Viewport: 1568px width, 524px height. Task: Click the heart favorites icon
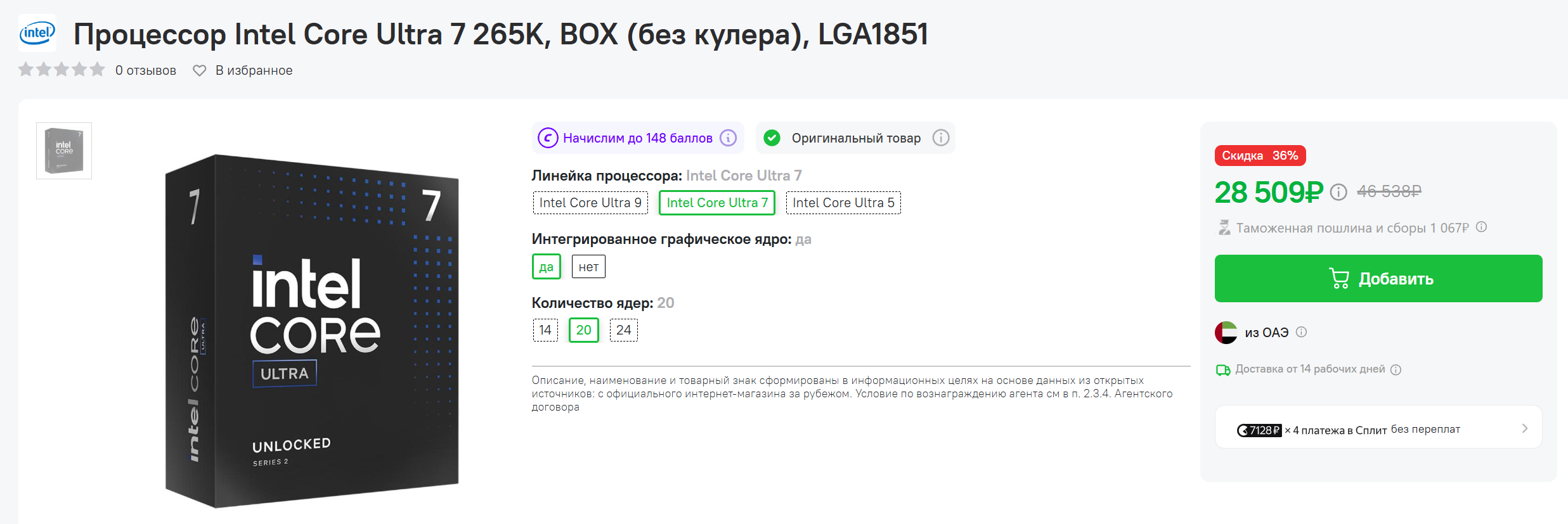(199, 70)
